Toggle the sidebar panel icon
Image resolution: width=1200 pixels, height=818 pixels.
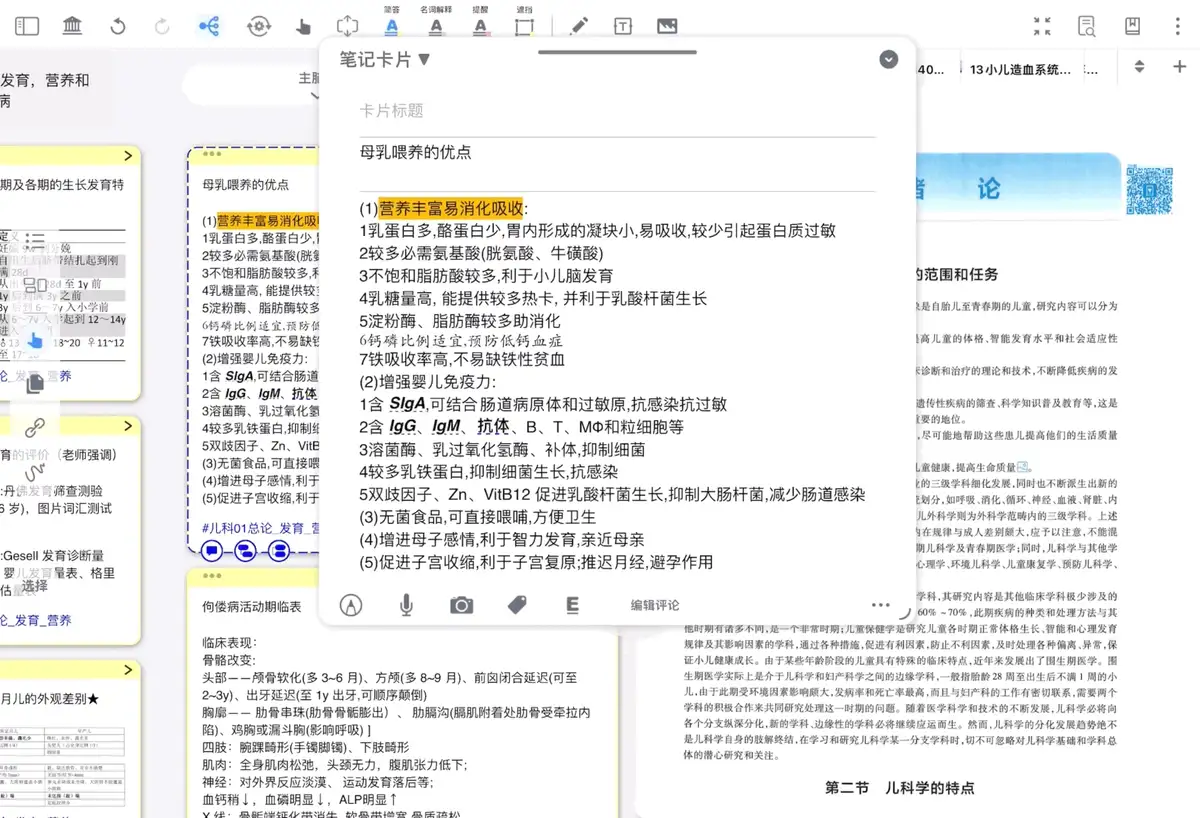coord(27,27)
